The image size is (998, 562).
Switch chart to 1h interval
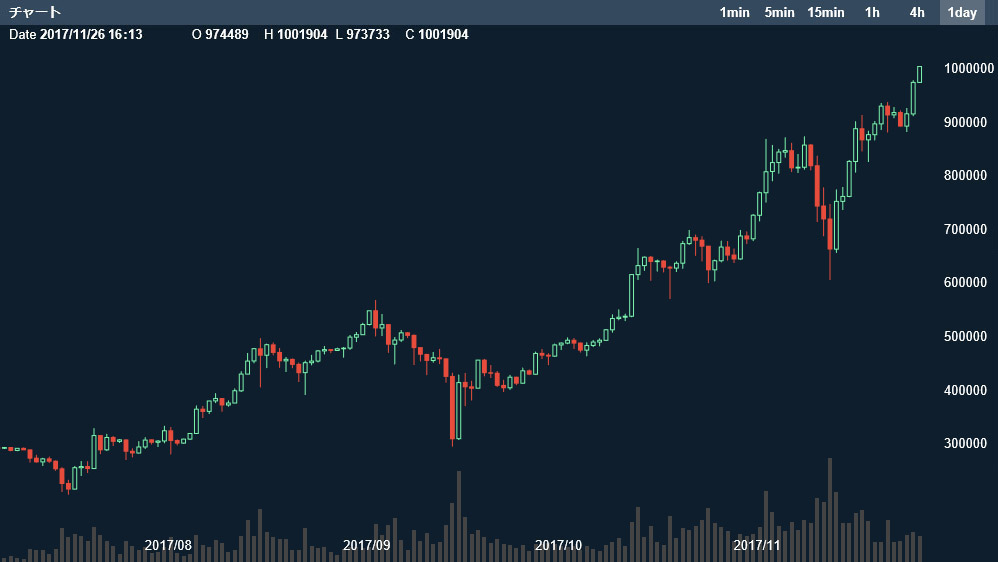(872, 12)
